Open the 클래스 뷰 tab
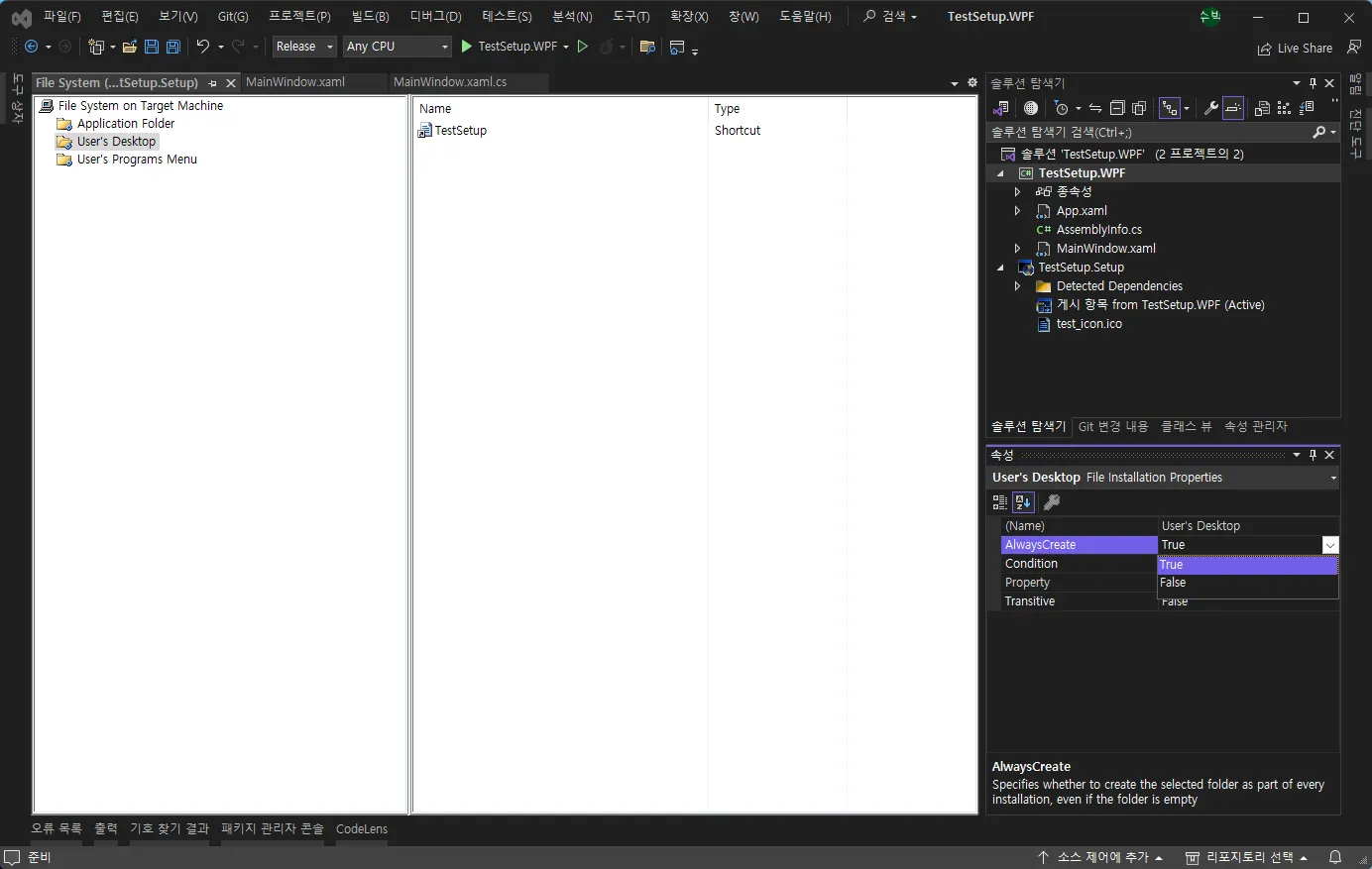Viewport: 1372px width, 869px height. point(1187,427)
